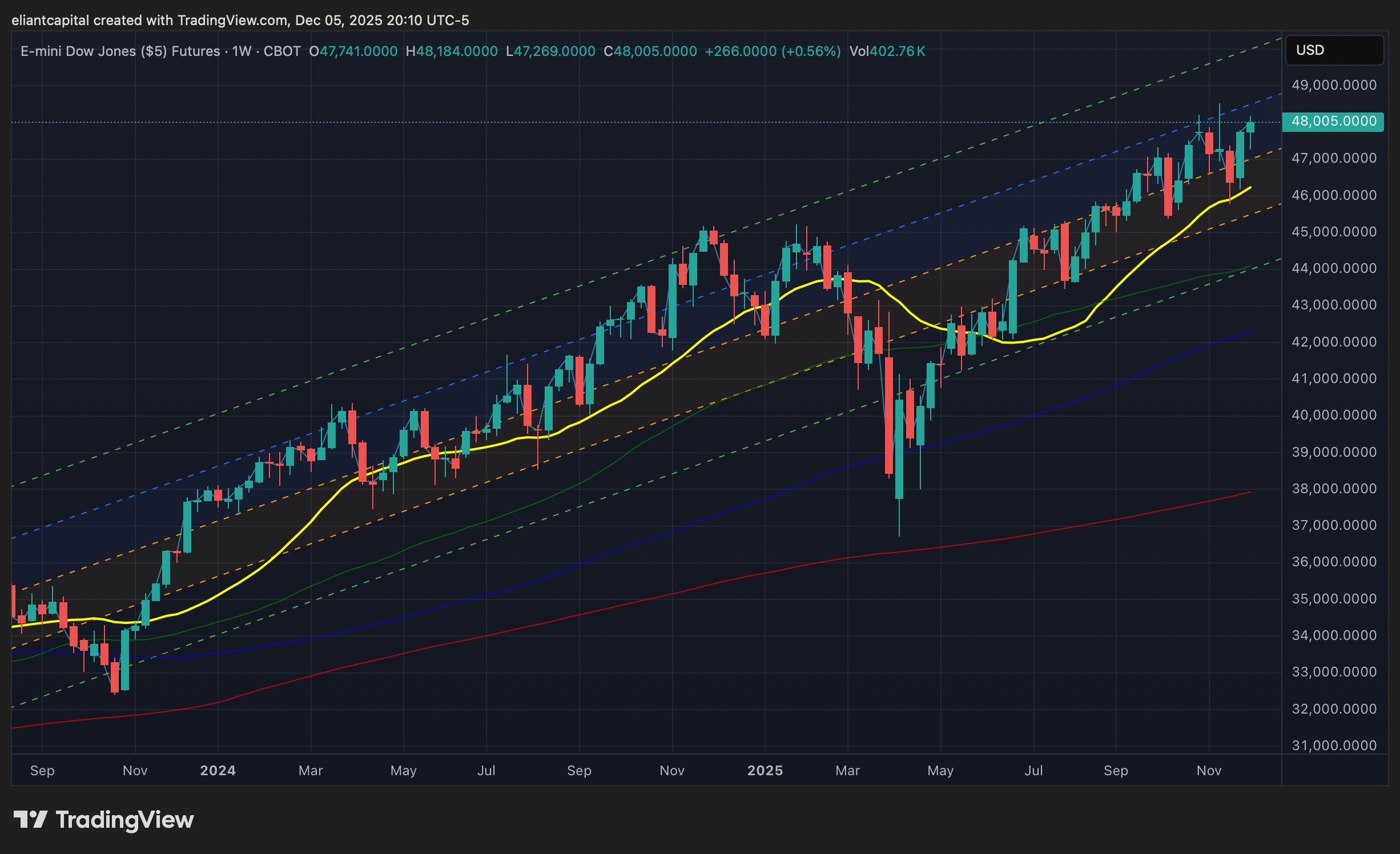
Task: Click the latest green weekly candle
Action: [x=1250, y=127]
